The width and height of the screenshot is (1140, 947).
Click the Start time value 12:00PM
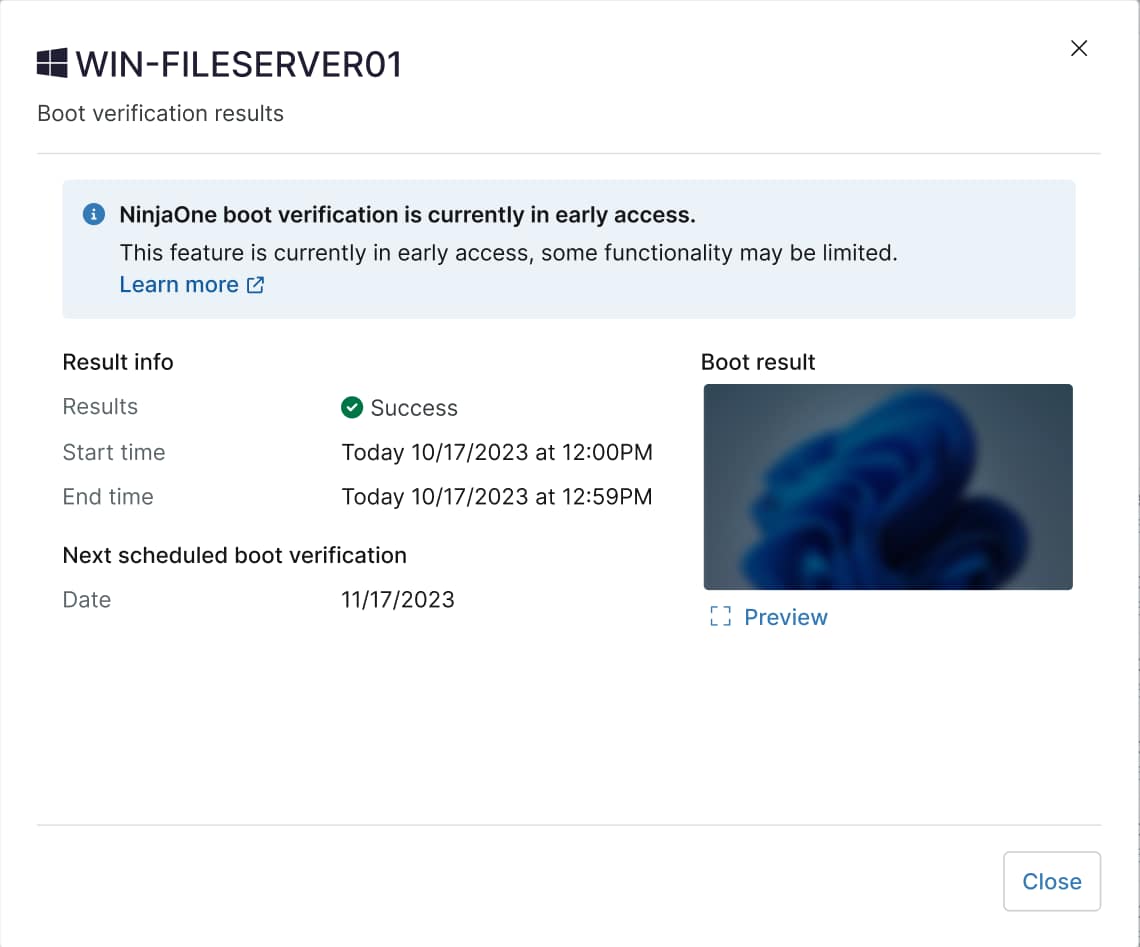pos(497,452)
